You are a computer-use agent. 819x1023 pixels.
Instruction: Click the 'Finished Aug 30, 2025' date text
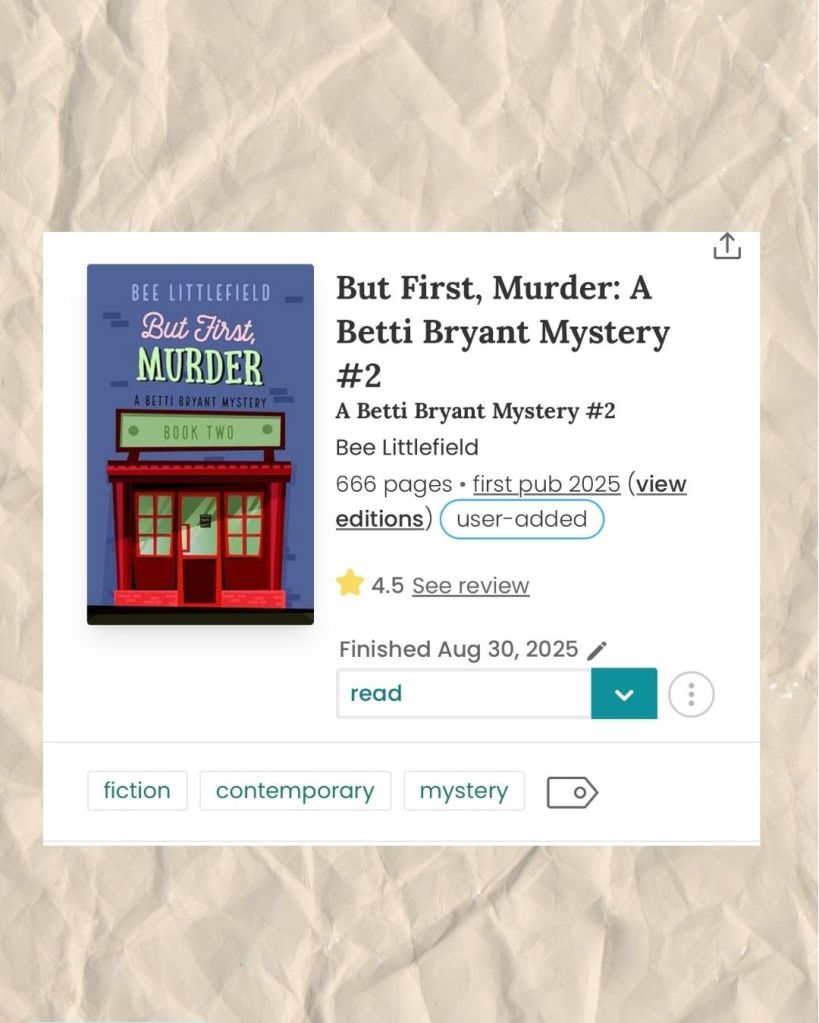point(458,650)
